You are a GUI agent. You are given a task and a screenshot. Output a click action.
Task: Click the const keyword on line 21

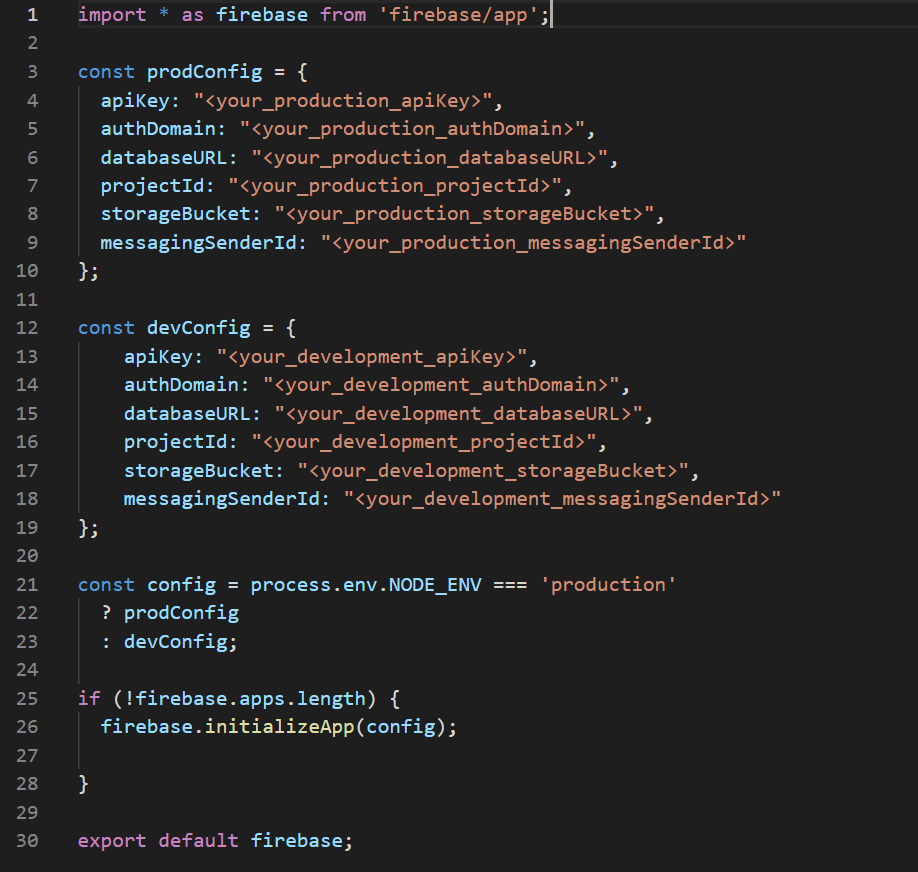(x=106, y=584)
